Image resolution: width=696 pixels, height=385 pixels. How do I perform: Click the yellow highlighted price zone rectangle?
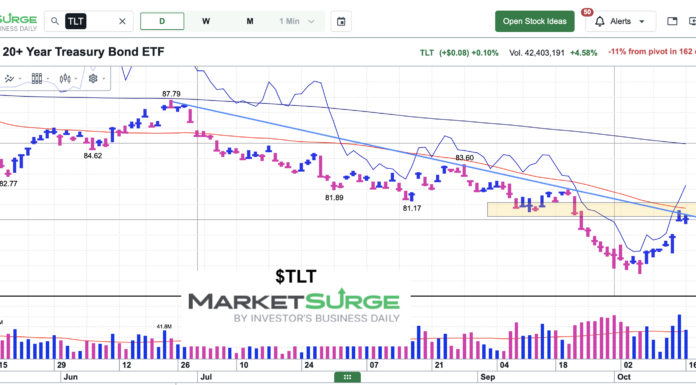pos(591,210)
